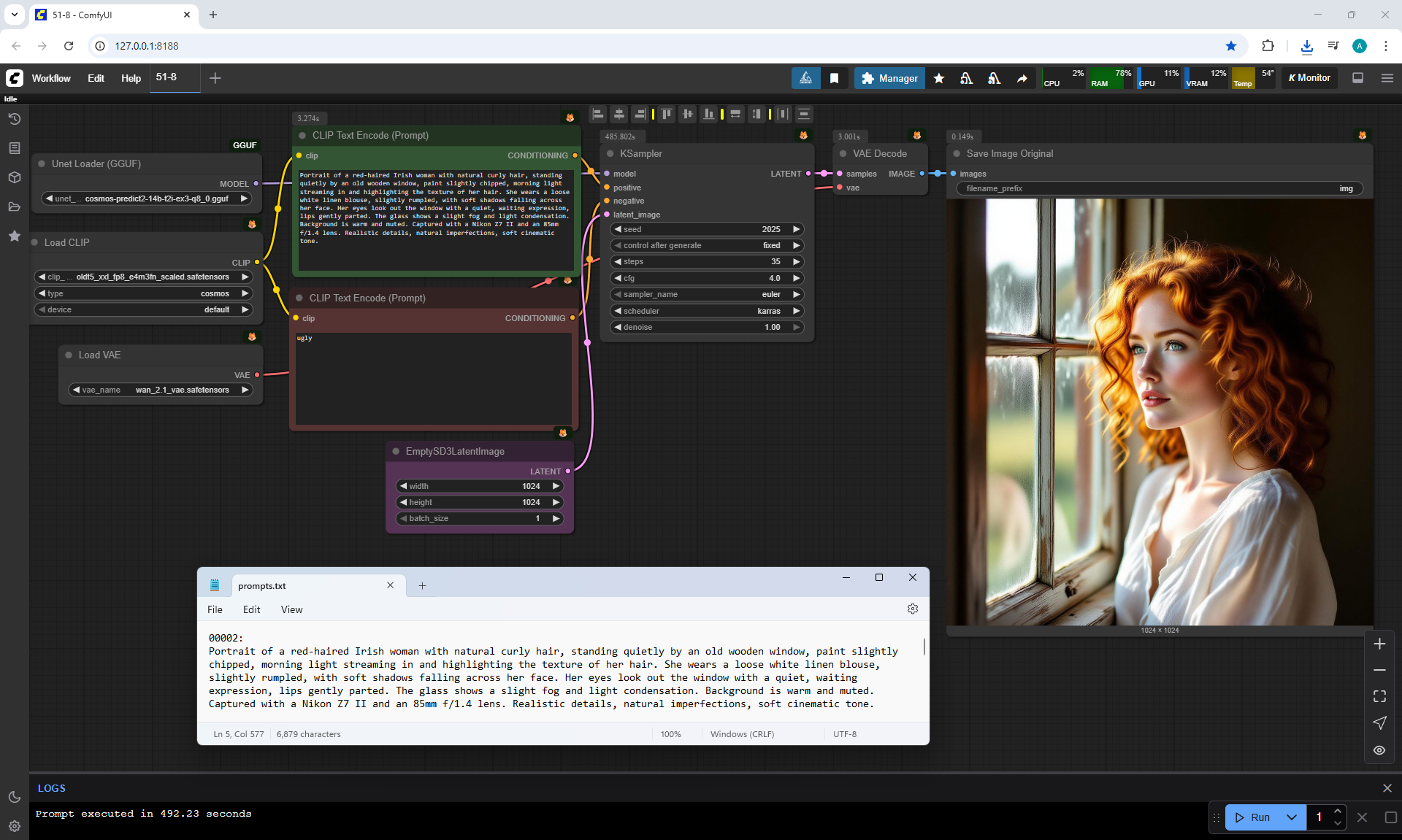Toggle dark theme moon icon

pyautogui.click(x=14, y=797)
